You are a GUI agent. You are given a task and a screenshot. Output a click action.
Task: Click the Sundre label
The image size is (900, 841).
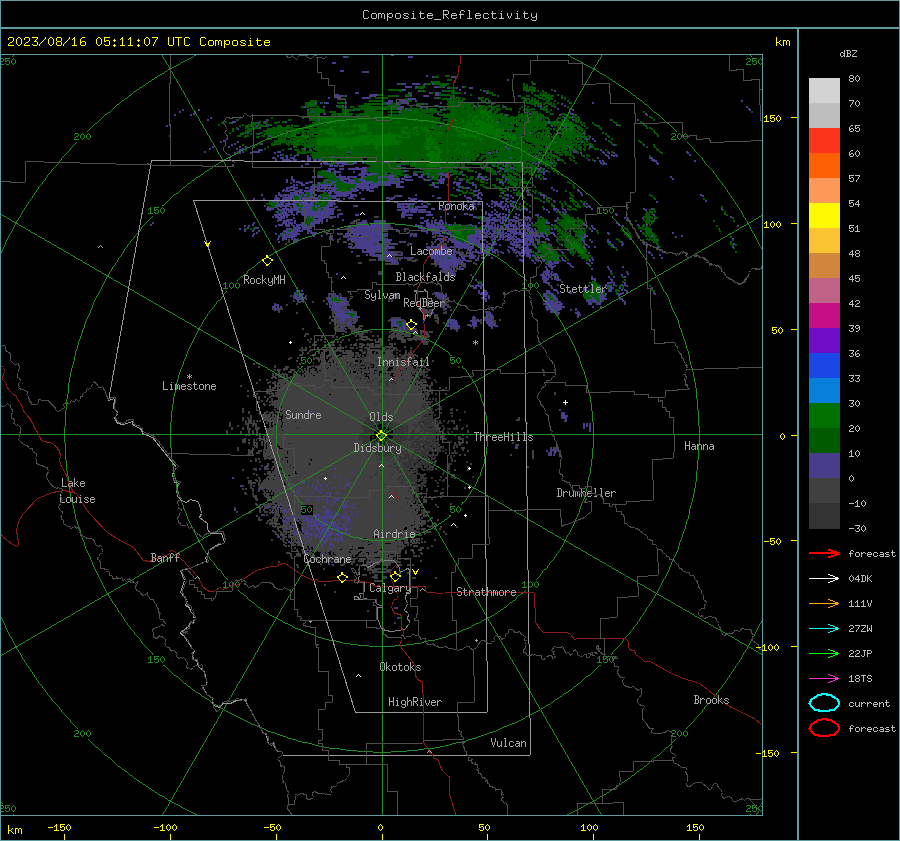(303, 414)
